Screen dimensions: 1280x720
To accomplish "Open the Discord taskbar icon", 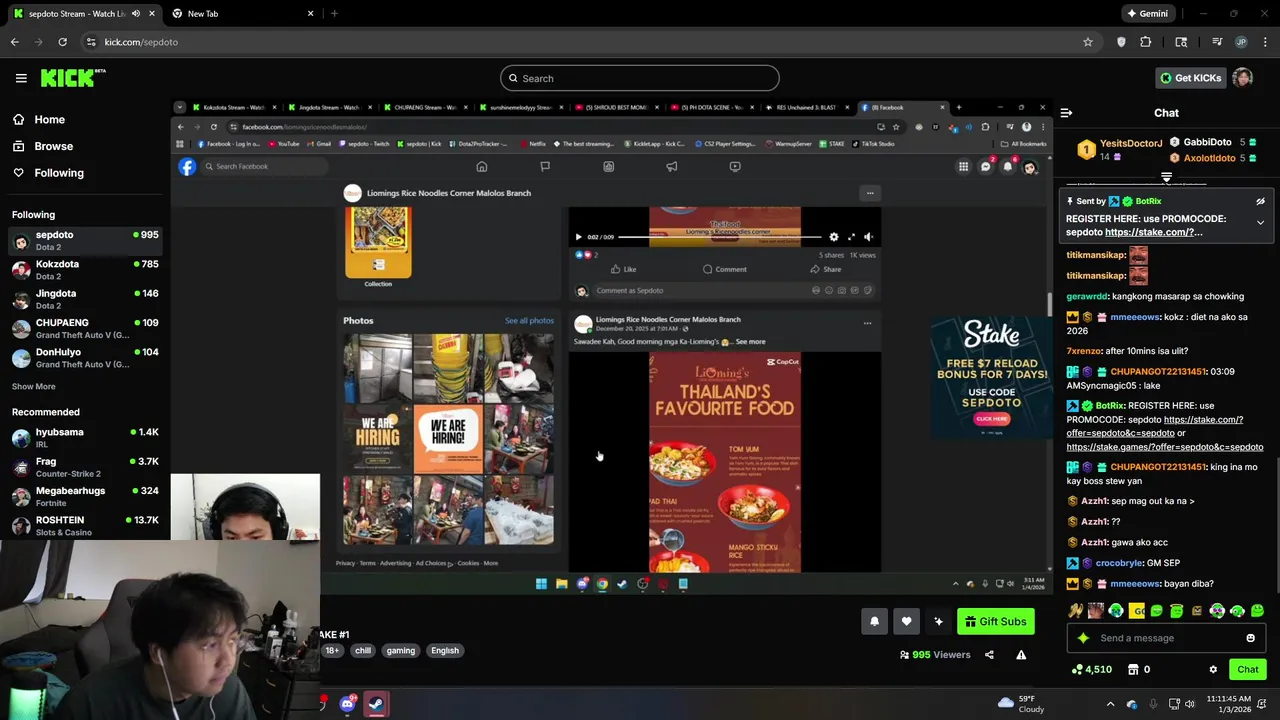I will point(347,705).
